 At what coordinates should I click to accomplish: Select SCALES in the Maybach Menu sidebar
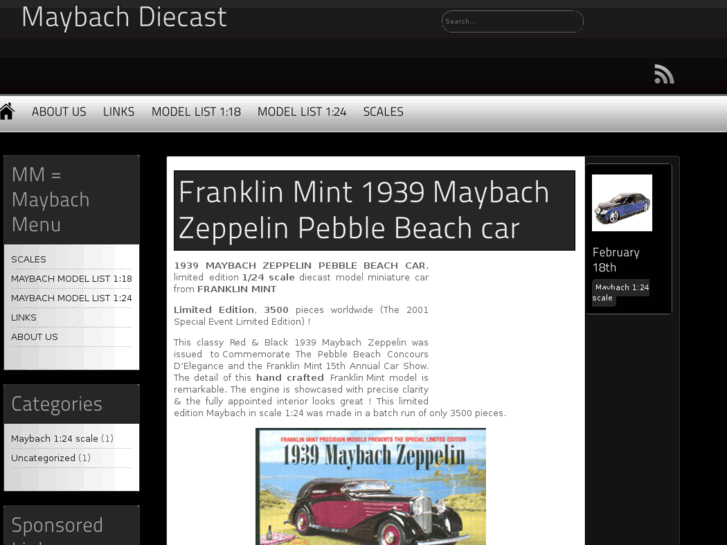pyautogui.click(x=29, y=259)
